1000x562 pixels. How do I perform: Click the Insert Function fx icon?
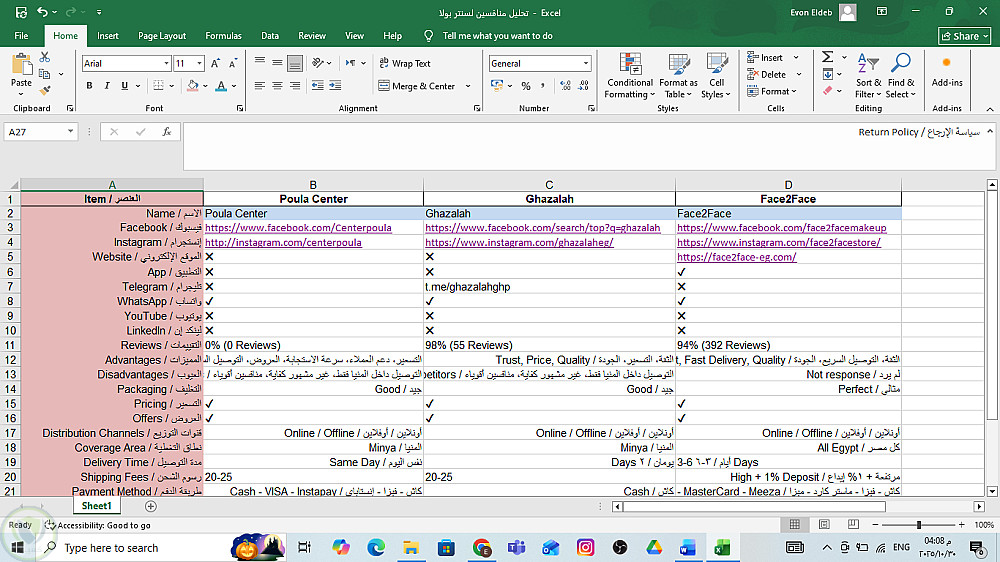click(x=166, y=131)
